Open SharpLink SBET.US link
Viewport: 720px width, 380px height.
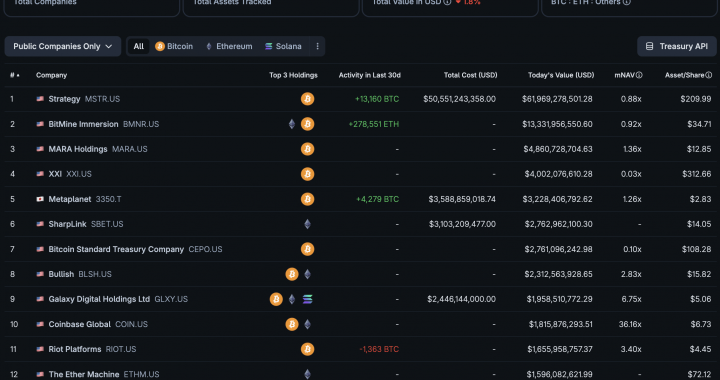coord(86,224)
